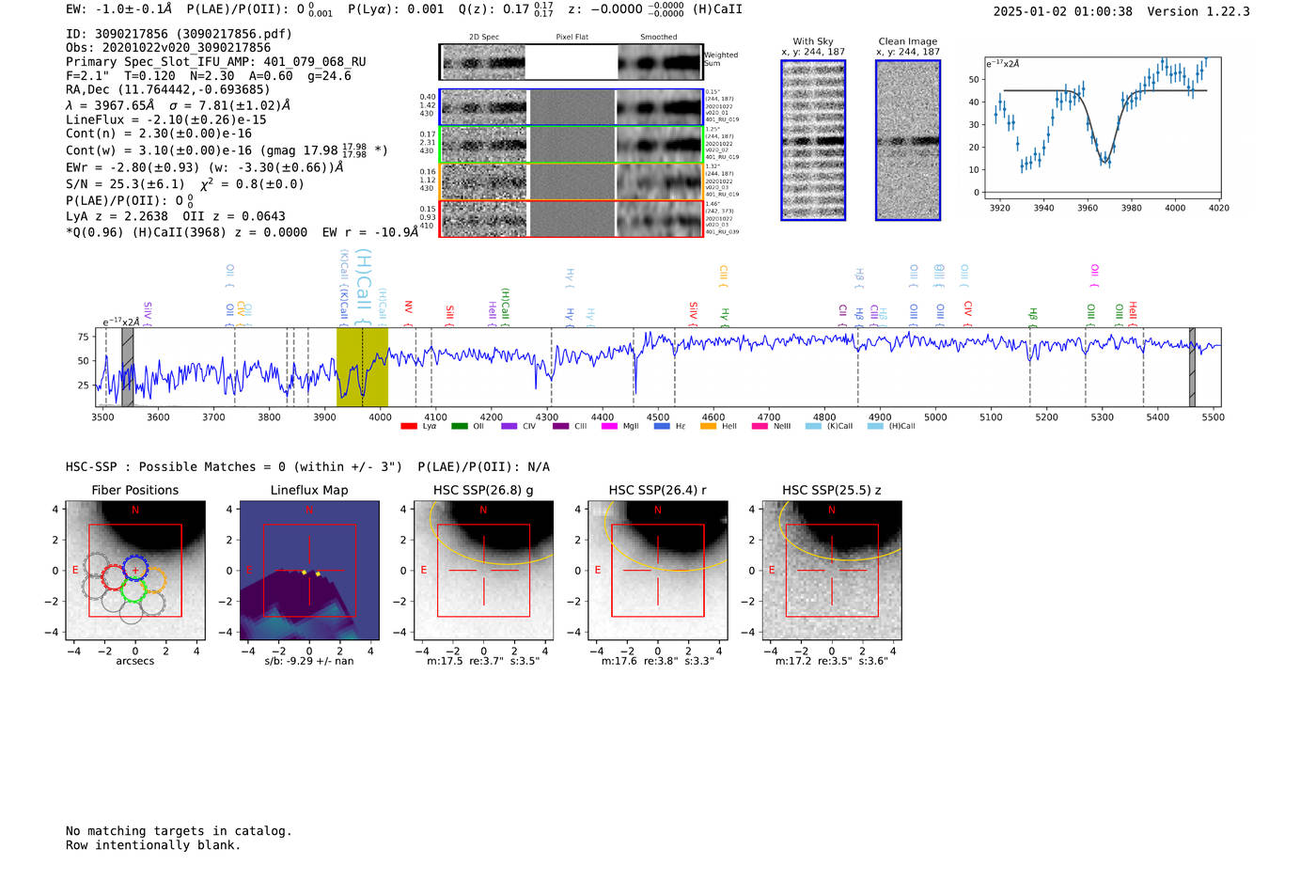Viewport: 1316px width, 896px height.
Task: Select the red-bordered fiber spectrum row
Action: coord(571,218)
